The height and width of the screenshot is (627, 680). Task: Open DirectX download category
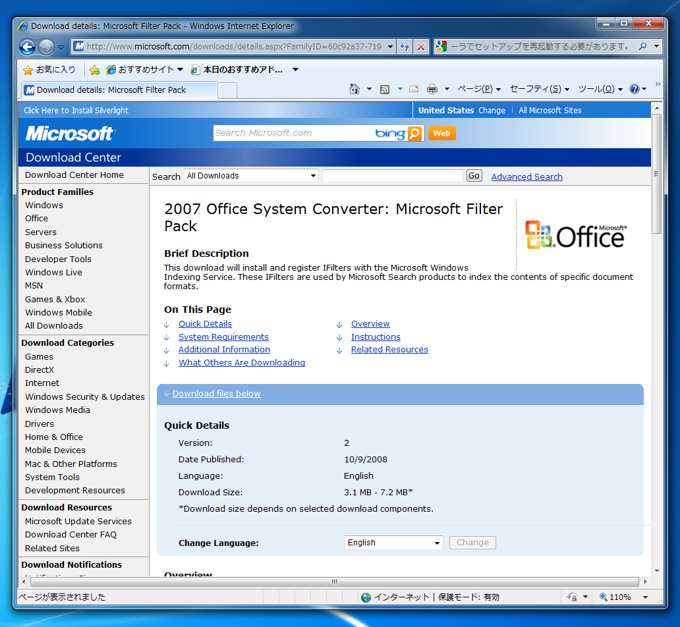(39, 369)
